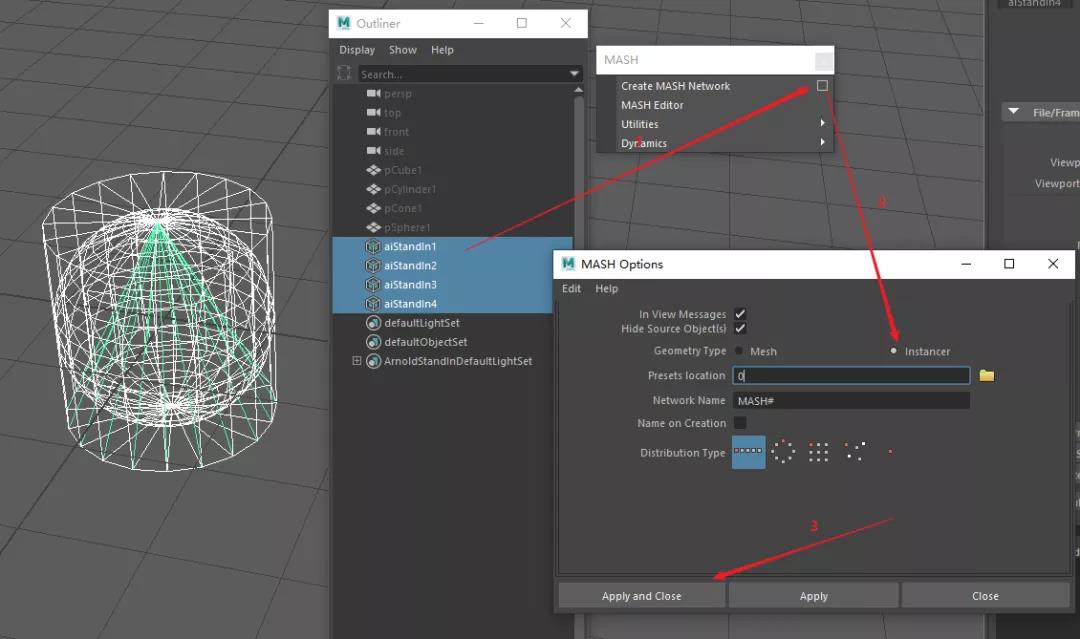The height and width of the screenshot is (639, 1080).
Task: Open the Help menu in Outliner
Action: coord(442,50)
